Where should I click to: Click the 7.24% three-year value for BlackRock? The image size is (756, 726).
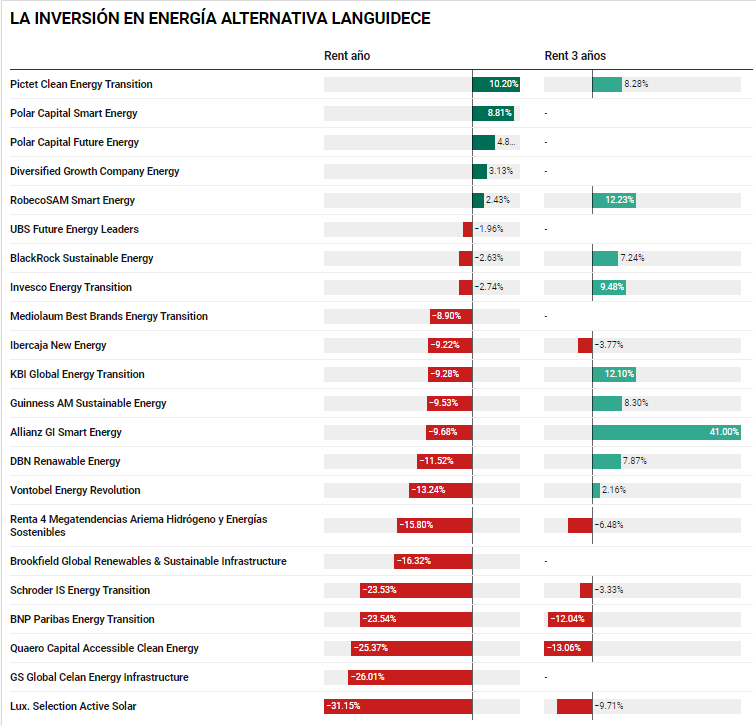pos(632,258)
